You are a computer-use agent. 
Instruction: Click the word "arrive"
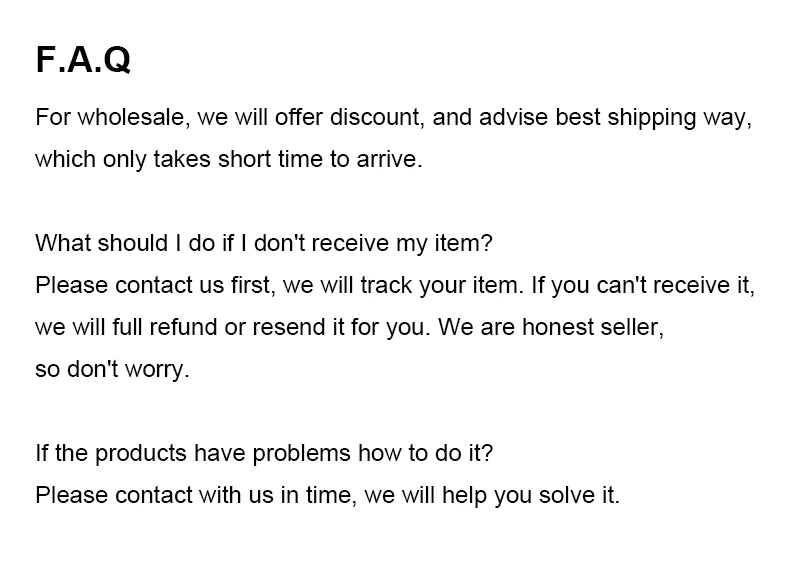coord(388,159)
